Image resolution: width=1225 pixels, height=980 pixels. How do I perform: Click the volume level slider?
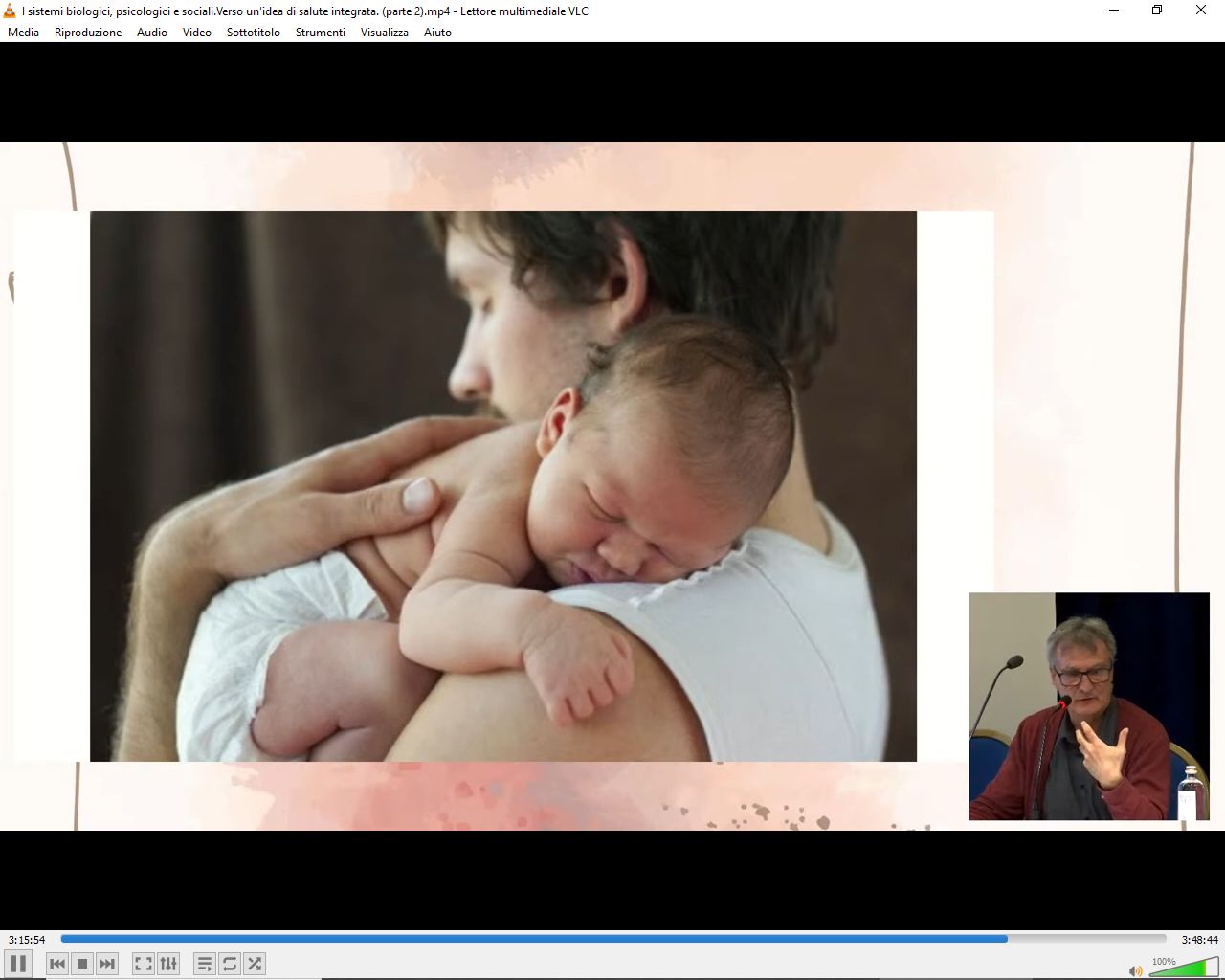click(1183, 969)
